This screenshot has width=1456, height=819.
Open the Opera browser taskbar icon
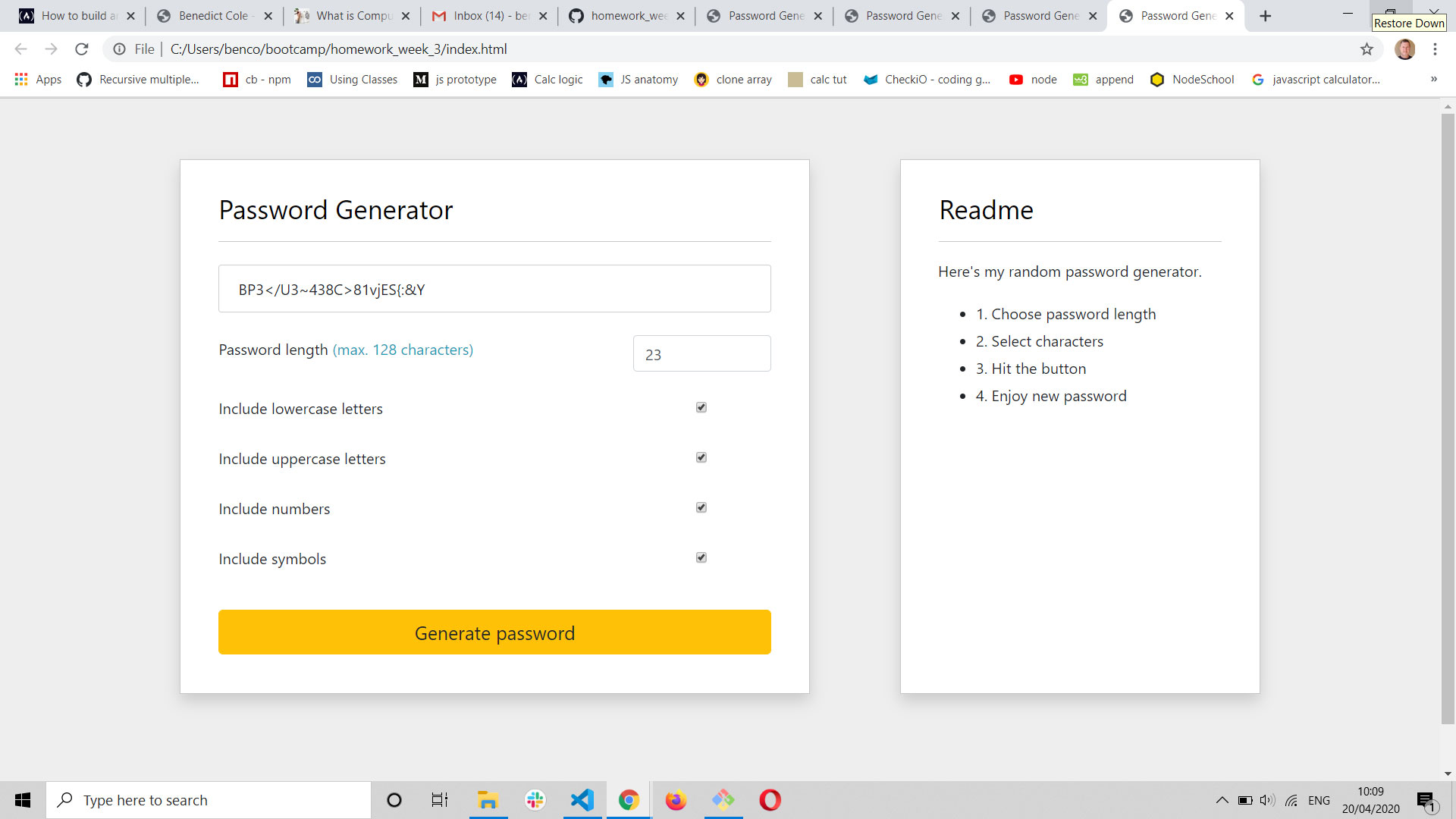(x=770, y=800)
